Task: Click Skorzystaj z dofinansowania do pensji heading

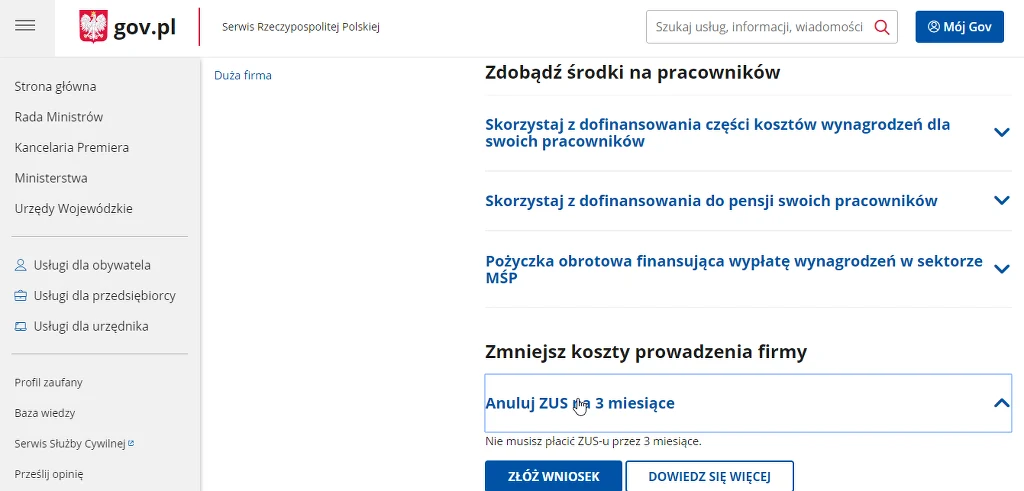Action: tap(711, 200)
